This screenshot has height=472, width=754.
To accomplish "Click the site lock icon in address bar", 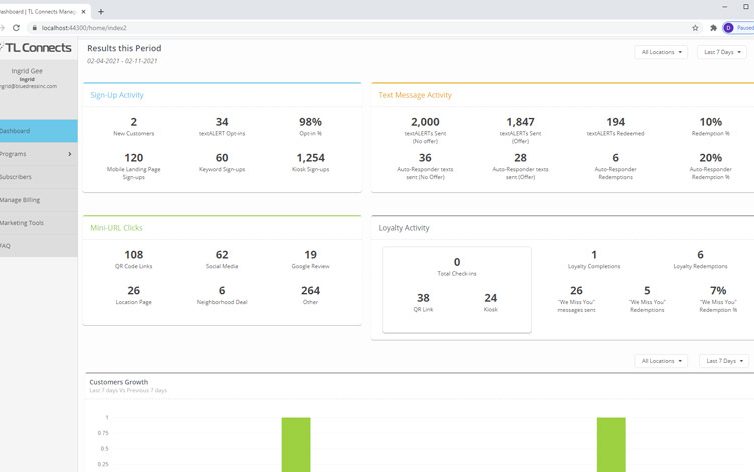I will point(34,28).
